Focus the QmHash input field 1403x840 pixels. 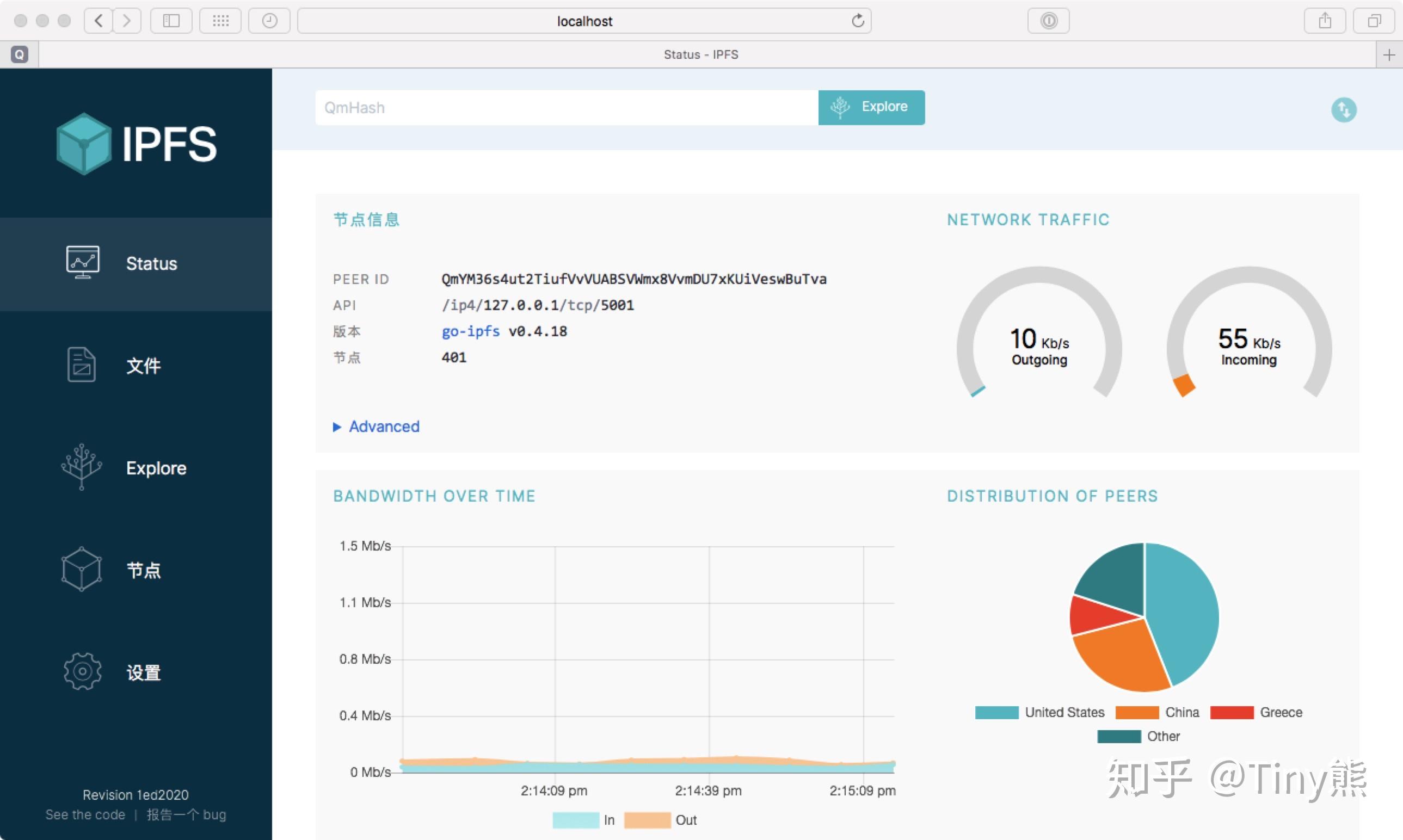[566, 108]
